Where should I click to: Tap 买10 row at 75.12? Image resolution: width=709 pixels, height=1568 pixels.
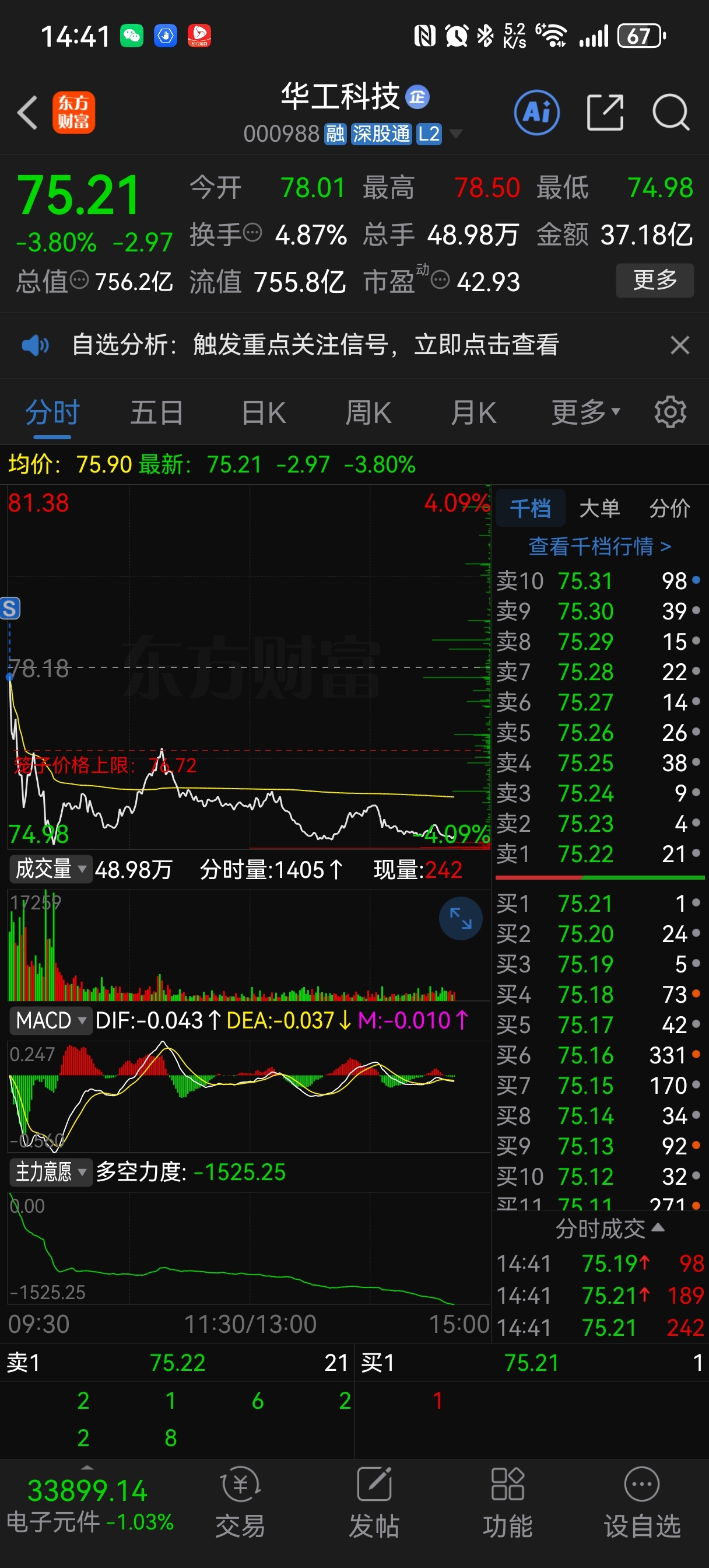tap(599, 1176)
